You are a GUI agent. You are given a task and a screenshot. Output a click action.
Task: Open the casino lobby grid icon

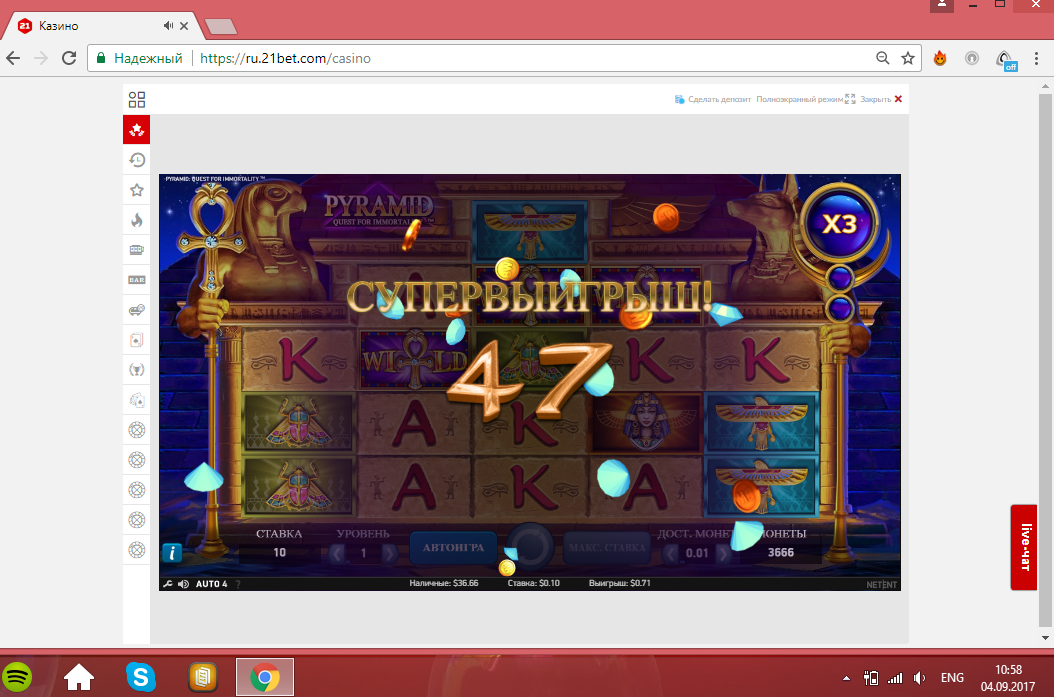point(136,99)
